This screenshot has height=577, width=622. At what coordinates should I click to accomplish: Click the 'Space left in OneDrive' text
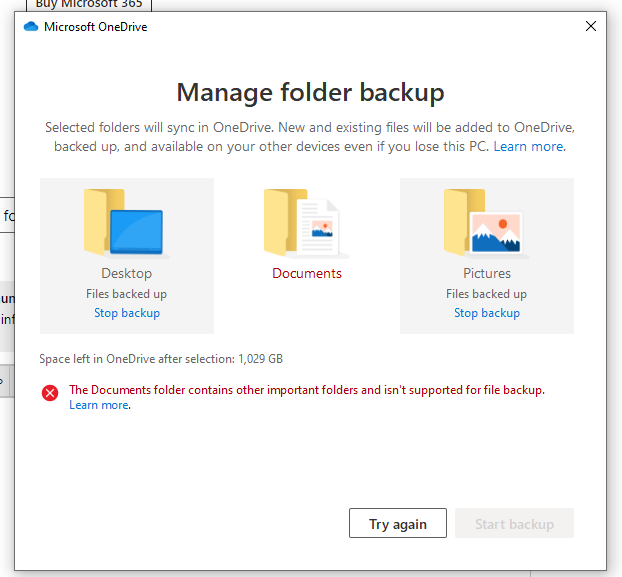point(161,359)
